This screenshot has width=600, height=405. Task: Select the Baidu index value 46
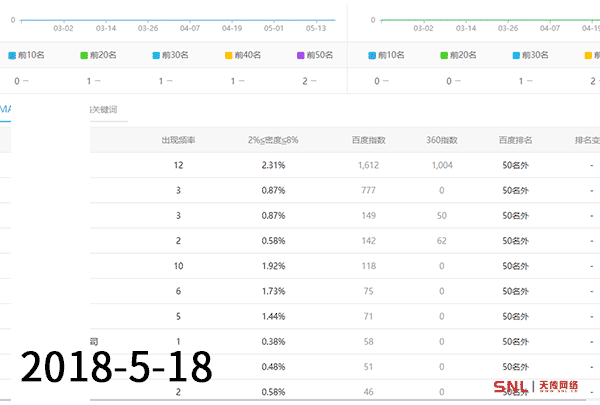(x=368, y=392)
